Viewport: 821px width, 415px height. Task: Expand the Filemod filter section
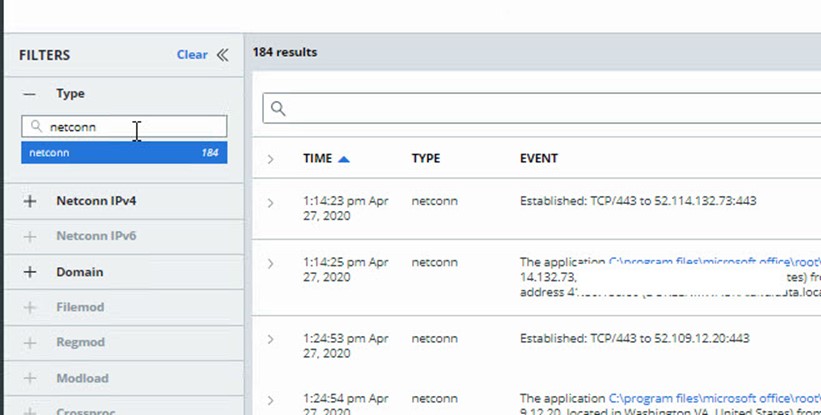point(30,308)
